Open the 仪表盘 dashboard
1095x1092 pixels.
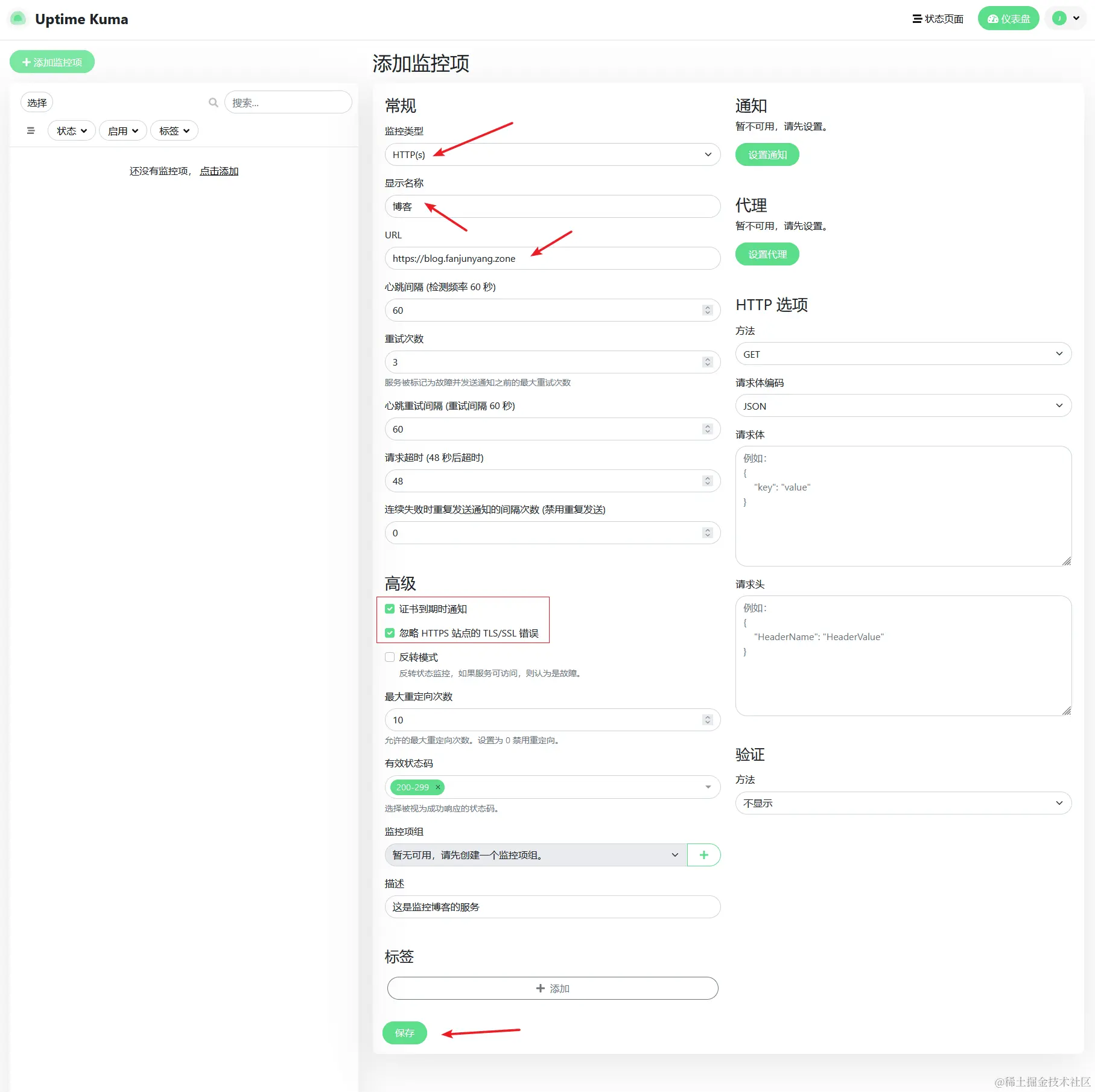(1008, 19)
